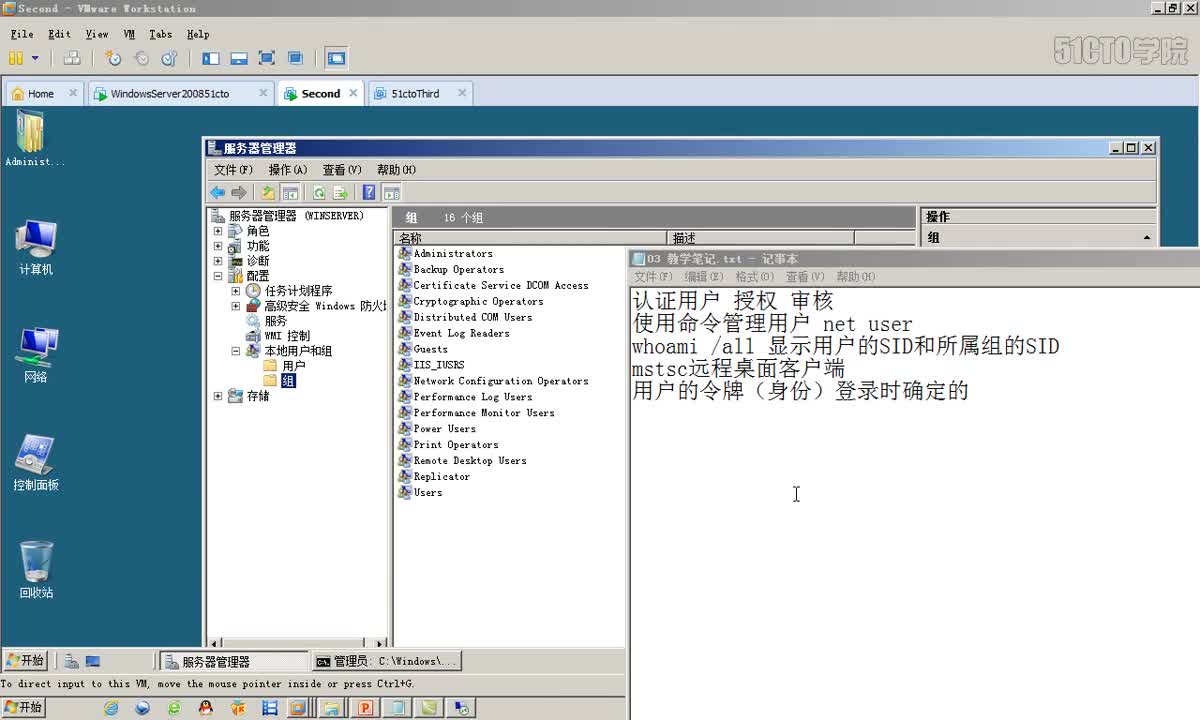Select WMI 控制 in the tree

[287, 336]
